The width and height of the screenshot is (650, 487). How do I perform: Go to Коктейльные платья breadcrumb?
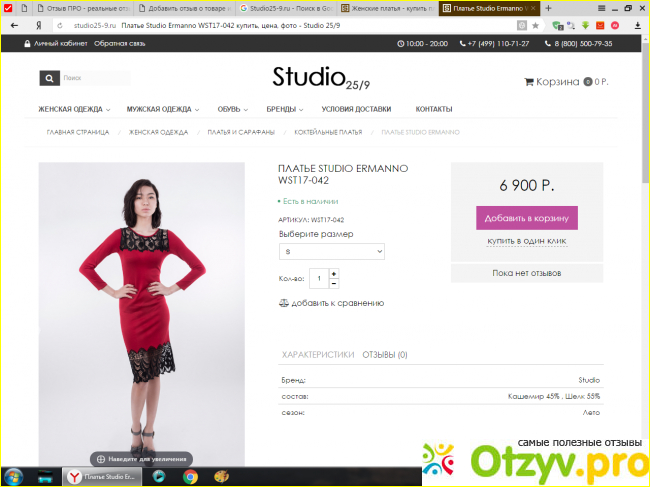[328, 132]
